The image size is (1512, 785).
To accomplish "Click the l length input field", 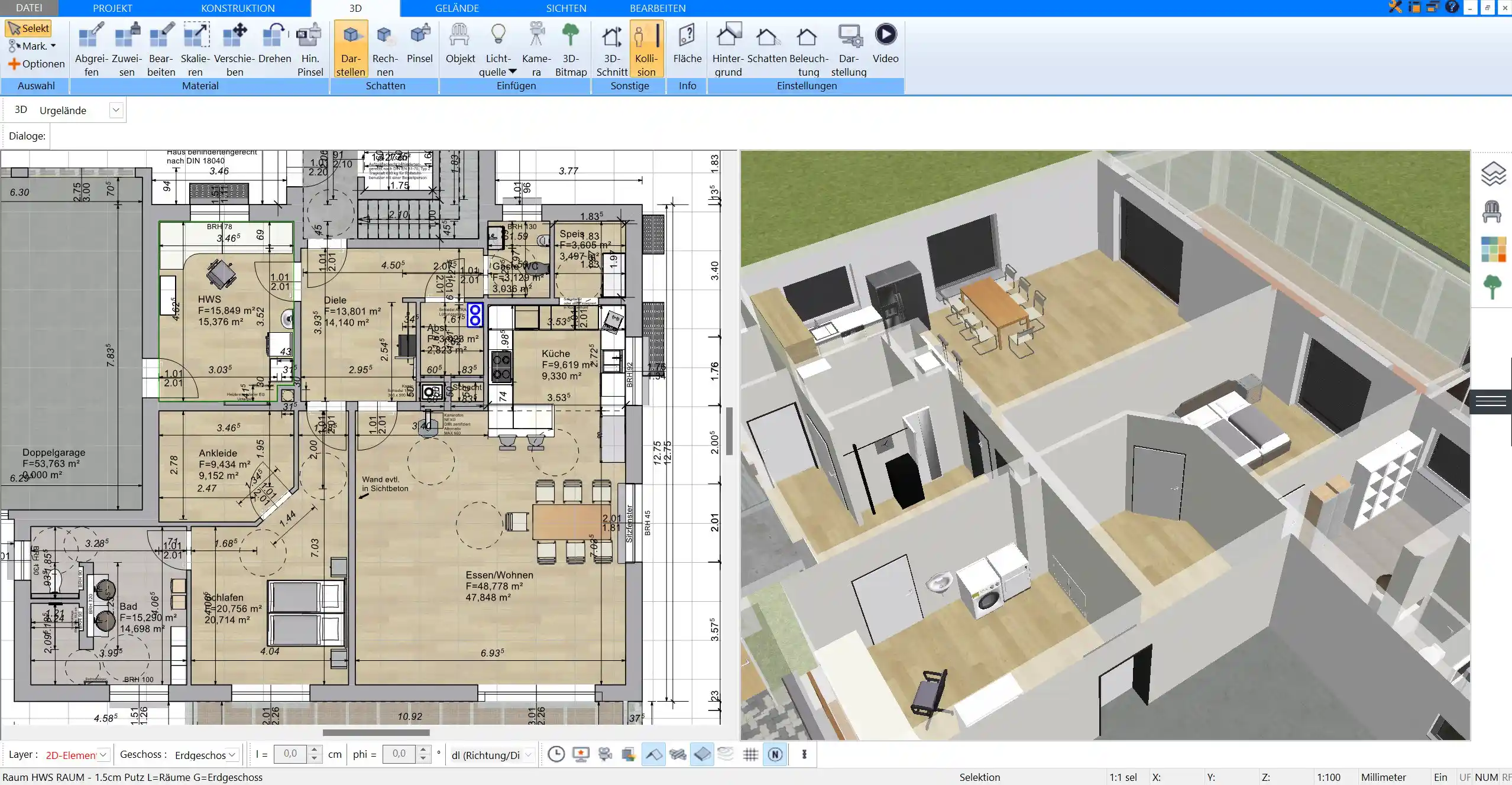I will pos(290,754).
